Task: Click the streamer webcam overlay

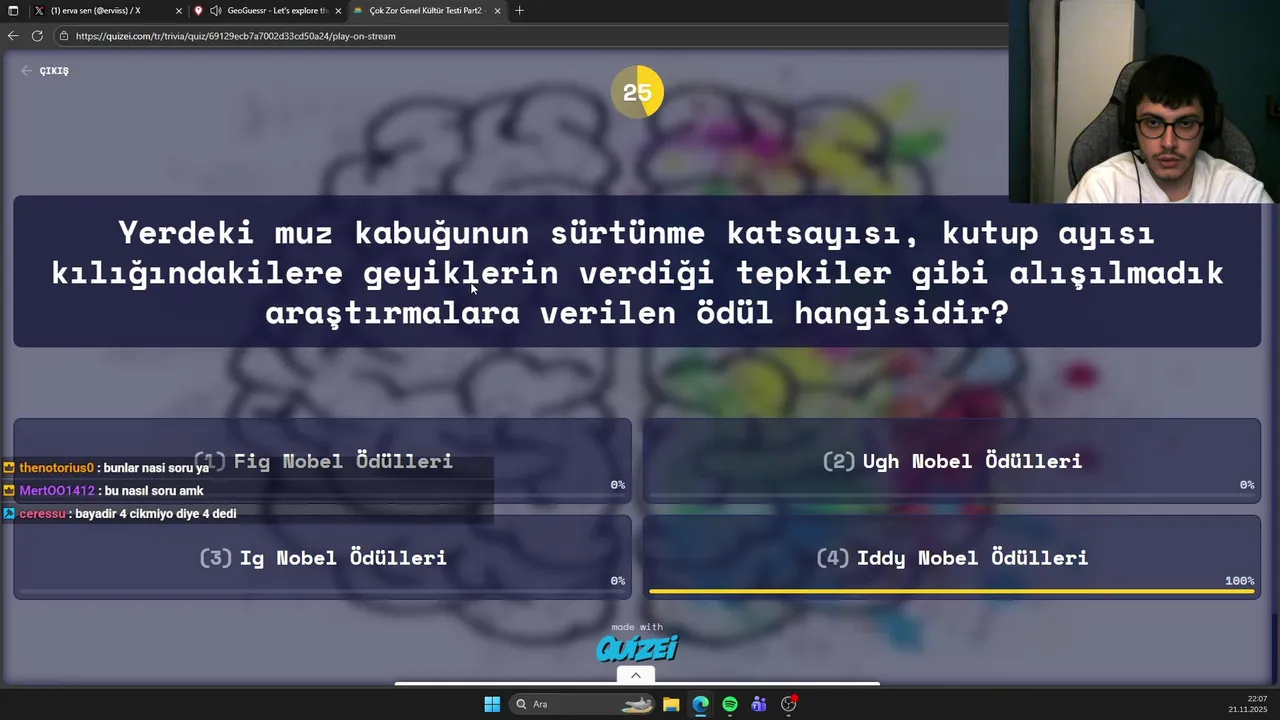Action: [1144, 102]
